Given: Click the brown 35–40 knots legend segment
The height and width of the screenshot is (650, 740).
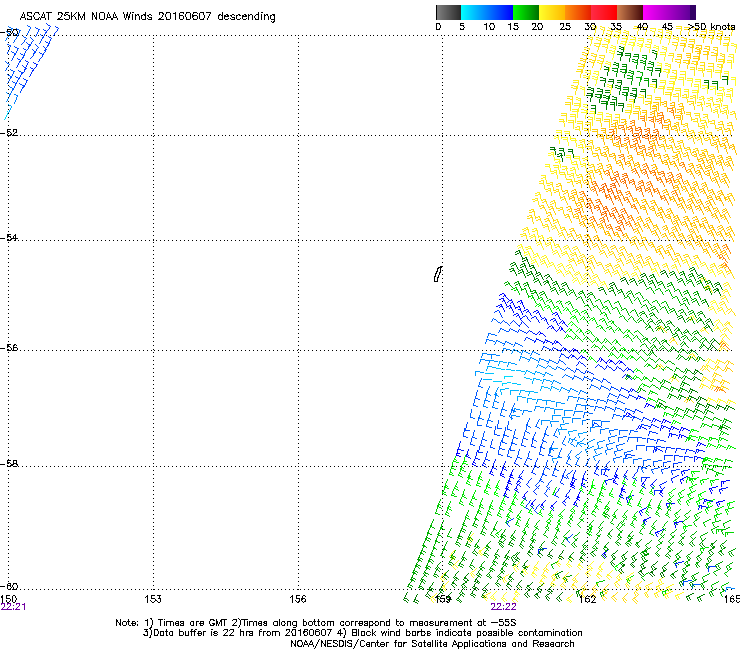Looking at the screenshot, I should (x=630, y=12).
